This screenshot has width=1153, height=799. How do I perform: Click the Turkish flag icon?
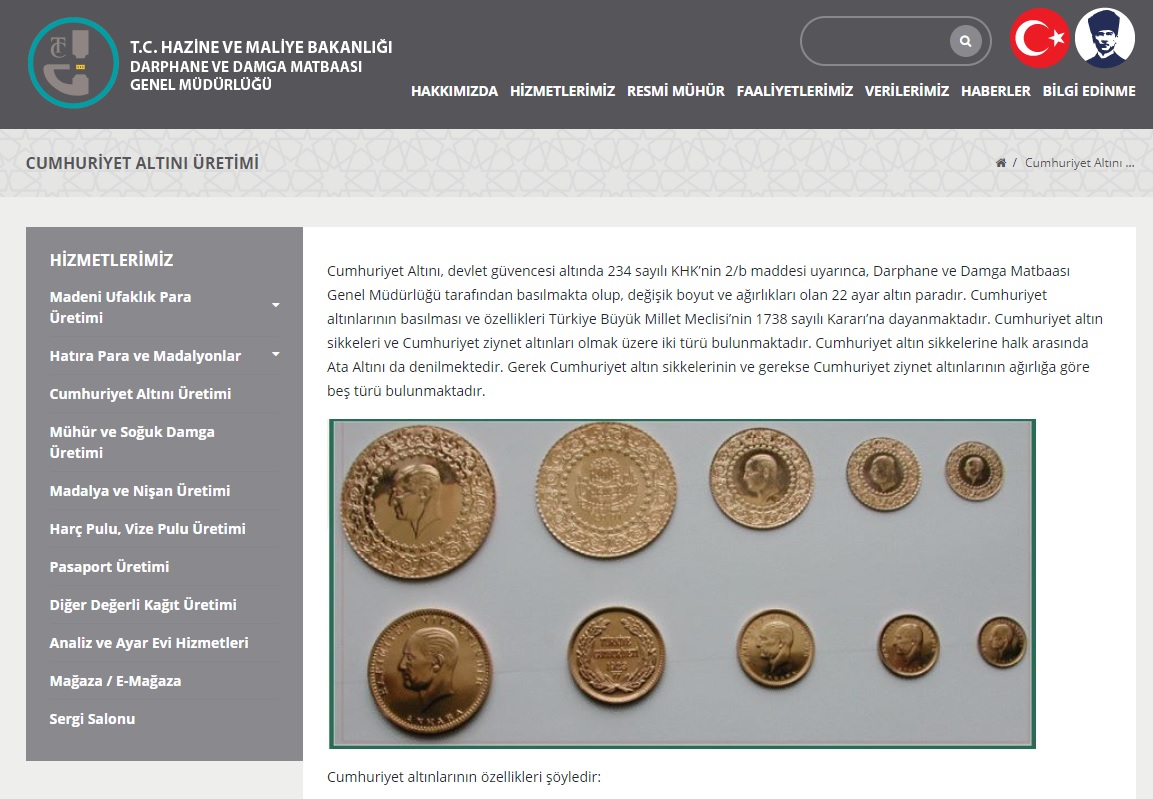pos(1040,39)
